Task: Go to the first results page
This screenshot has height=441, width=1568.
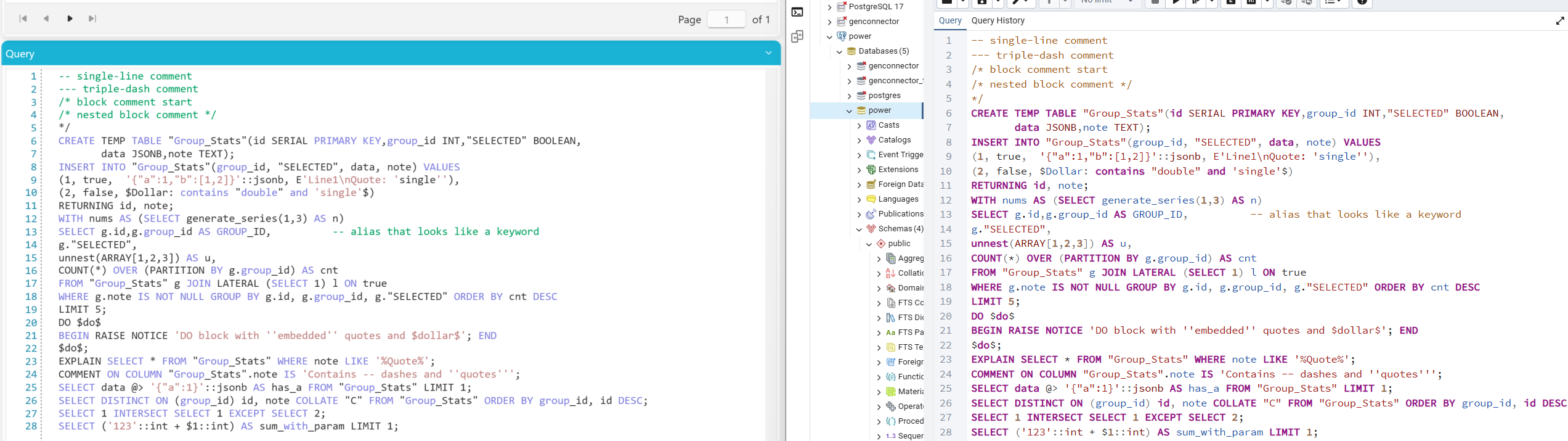Action: click(23, 19)
